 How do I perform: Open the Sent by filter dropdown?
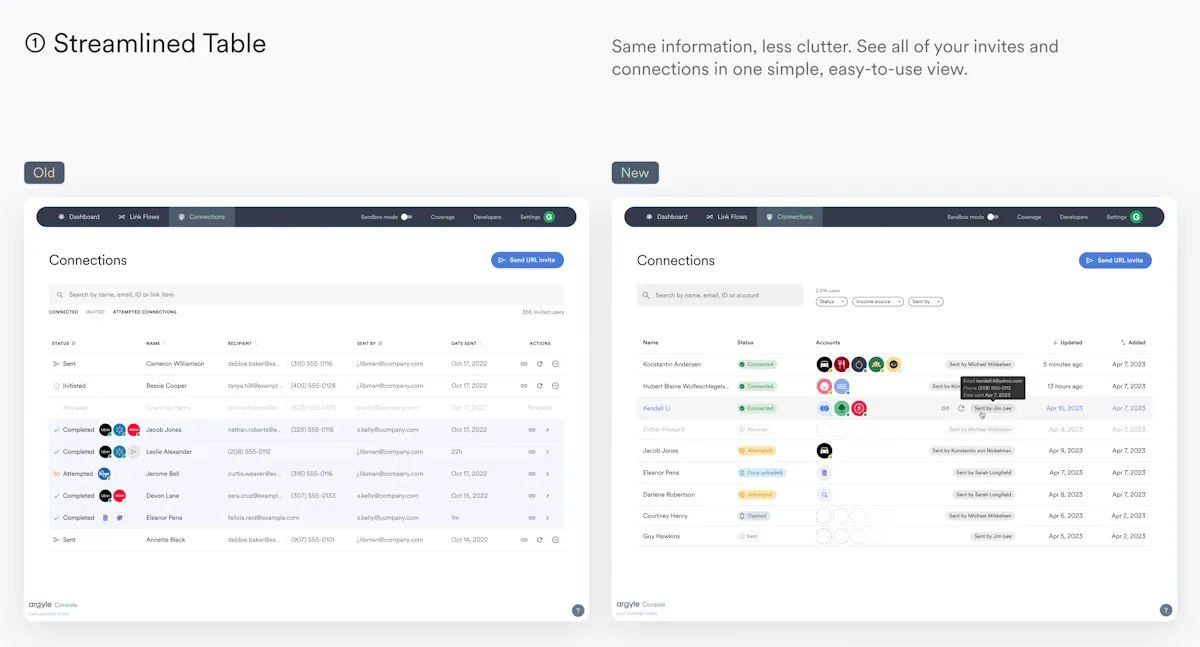coord(925,301)
